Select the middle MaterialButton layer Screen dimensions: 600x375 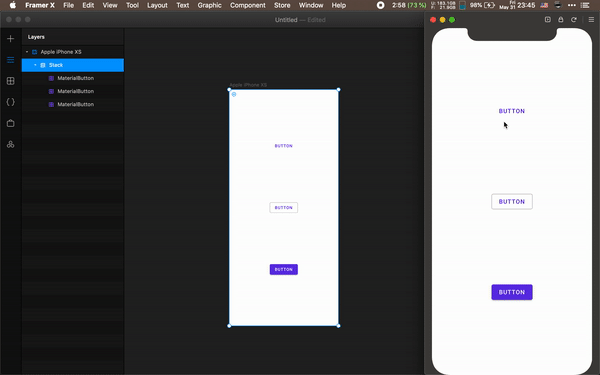coord(73,91)
